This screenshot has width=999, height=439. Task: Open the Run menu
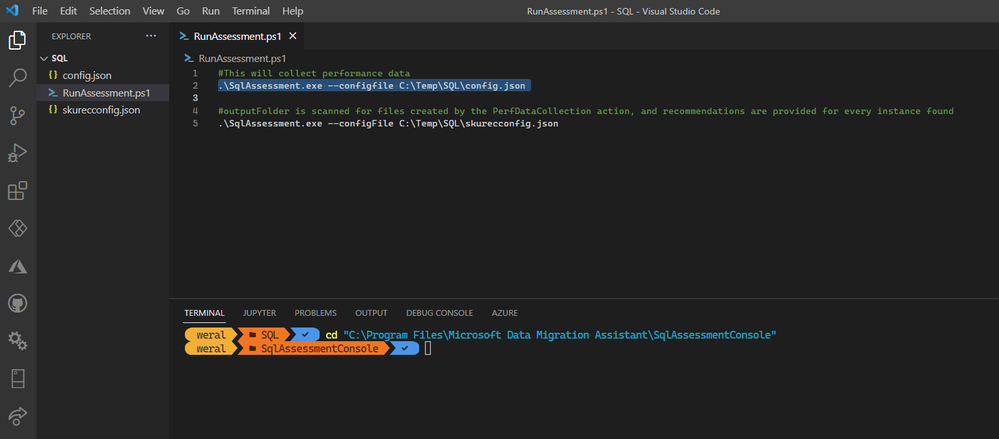(x=211, y=11)
